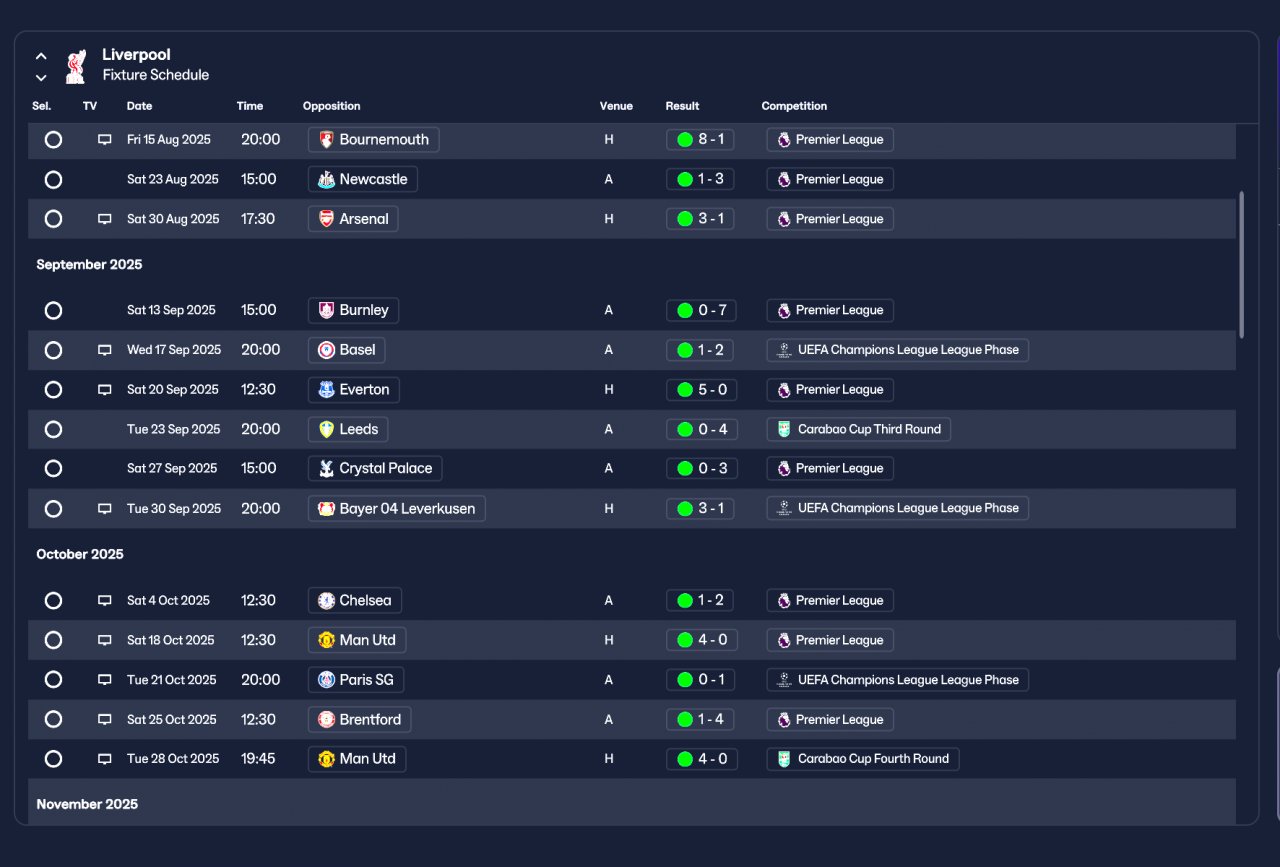The height and width of the screenshot is (867, 1280).
Task: Click the down chevron beside Fixture Schedule
Action: (41, 77)
